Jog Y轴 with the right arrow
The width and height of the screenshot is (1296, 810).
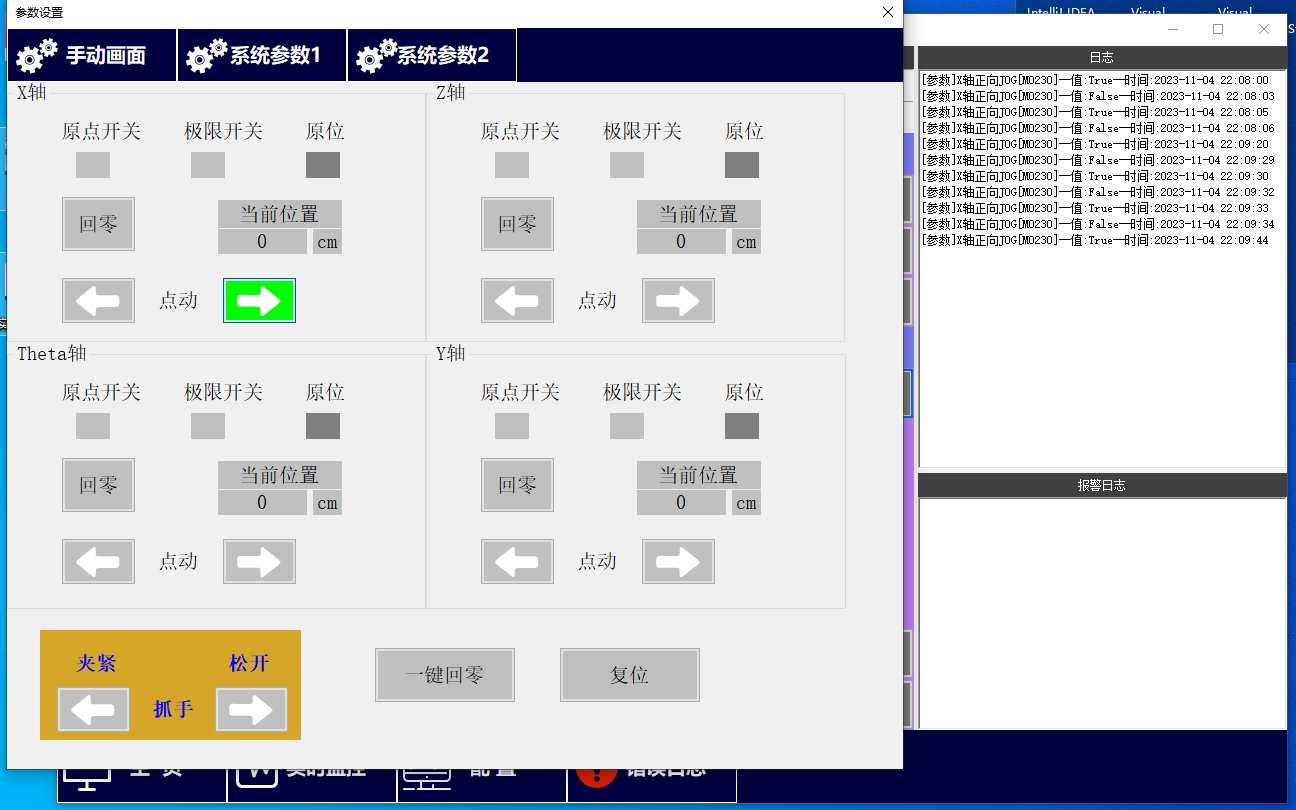[x=678, y=561]
